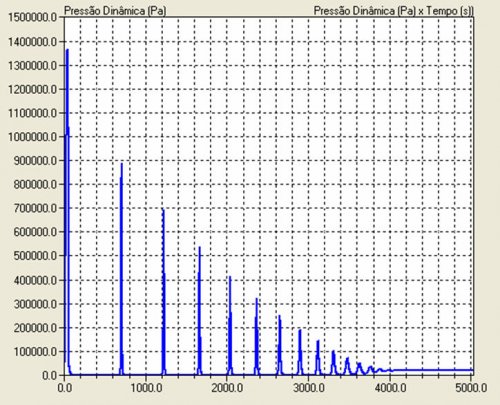
Task: Click the seventh peak near 250000 Pa
Action: pos(279,316)
